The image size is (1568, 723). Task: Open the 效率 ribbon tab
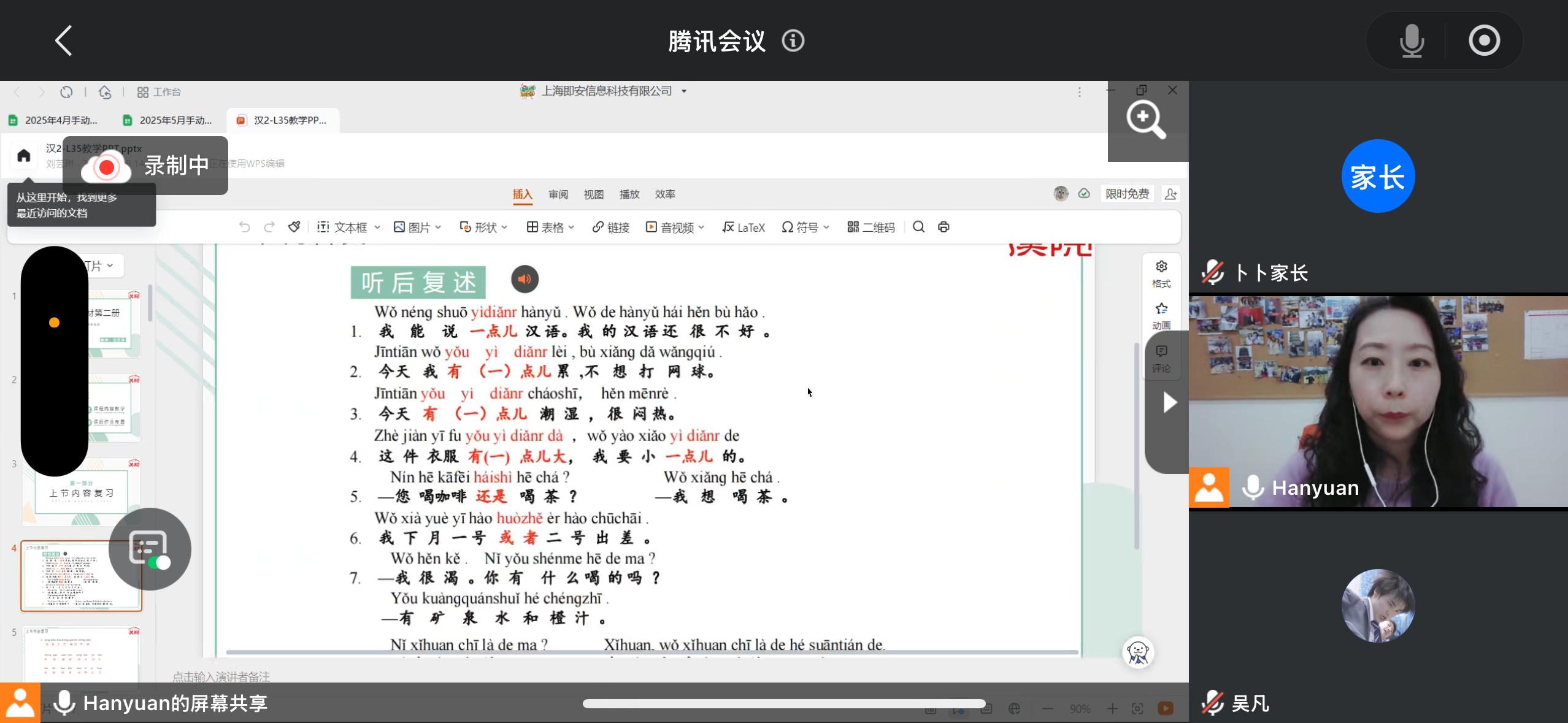[x=665, y=194]
